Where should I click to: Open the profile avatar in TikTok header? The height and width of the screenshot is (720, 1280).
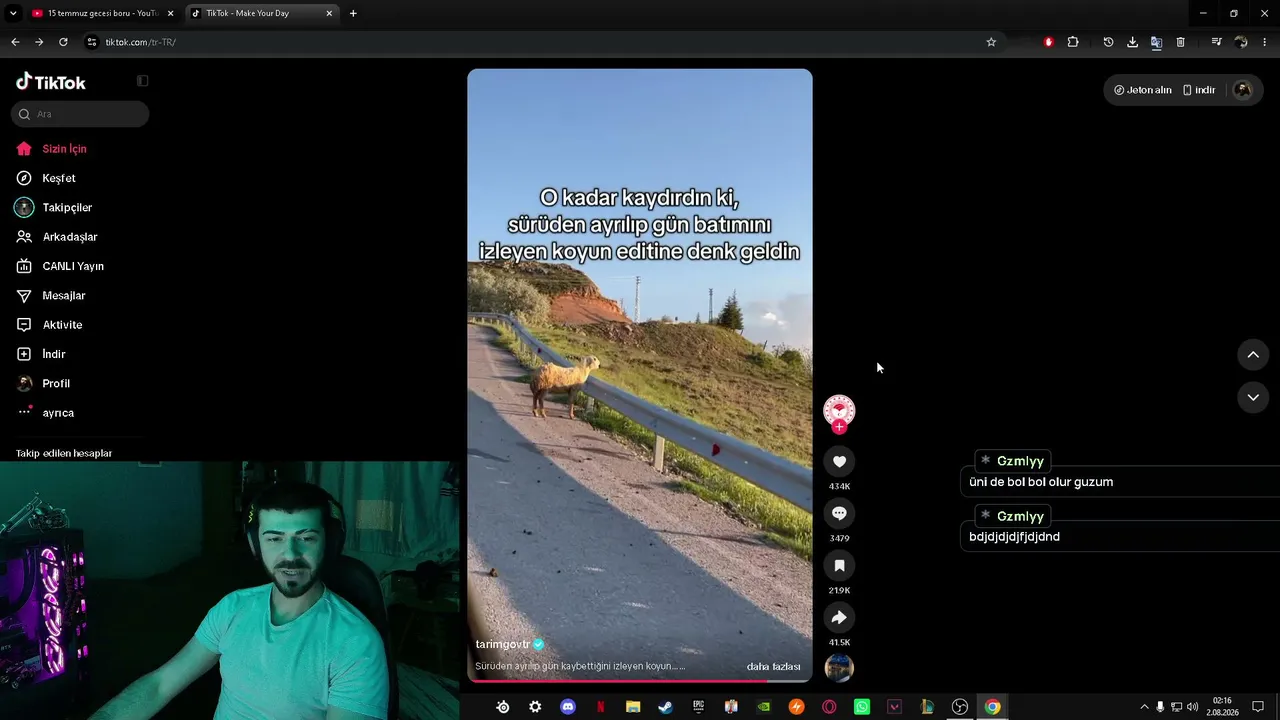click(1243, 90)
